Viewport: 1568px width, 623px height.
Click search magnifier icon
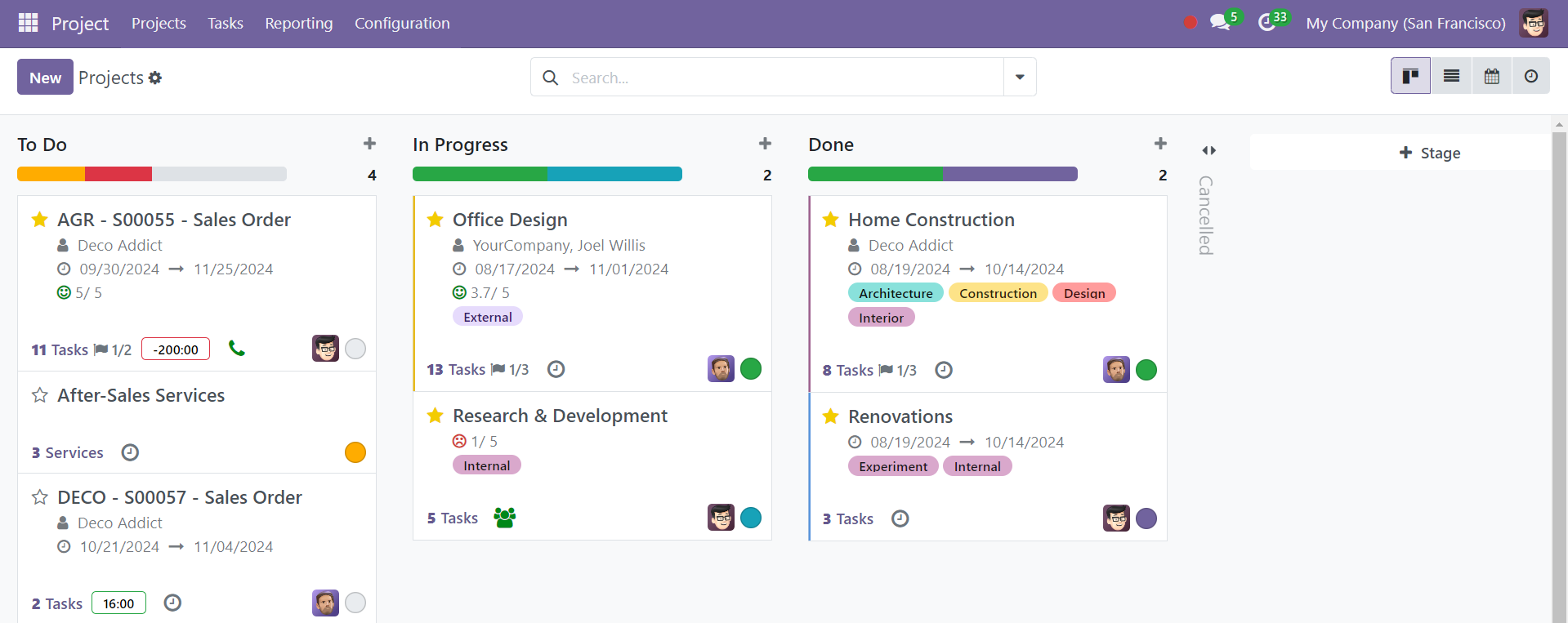tap(551, 78)
